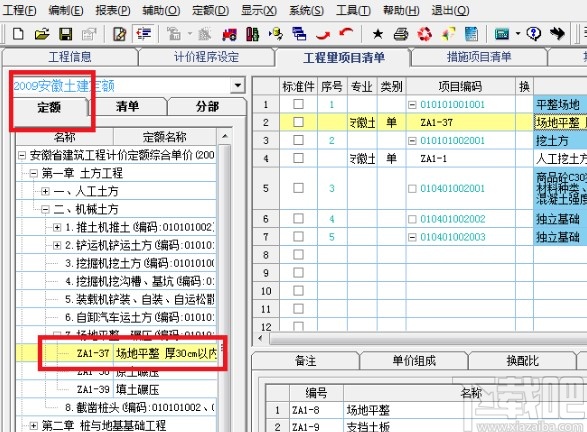Click the colorful paper sheets icon

(x=448, y=34)
